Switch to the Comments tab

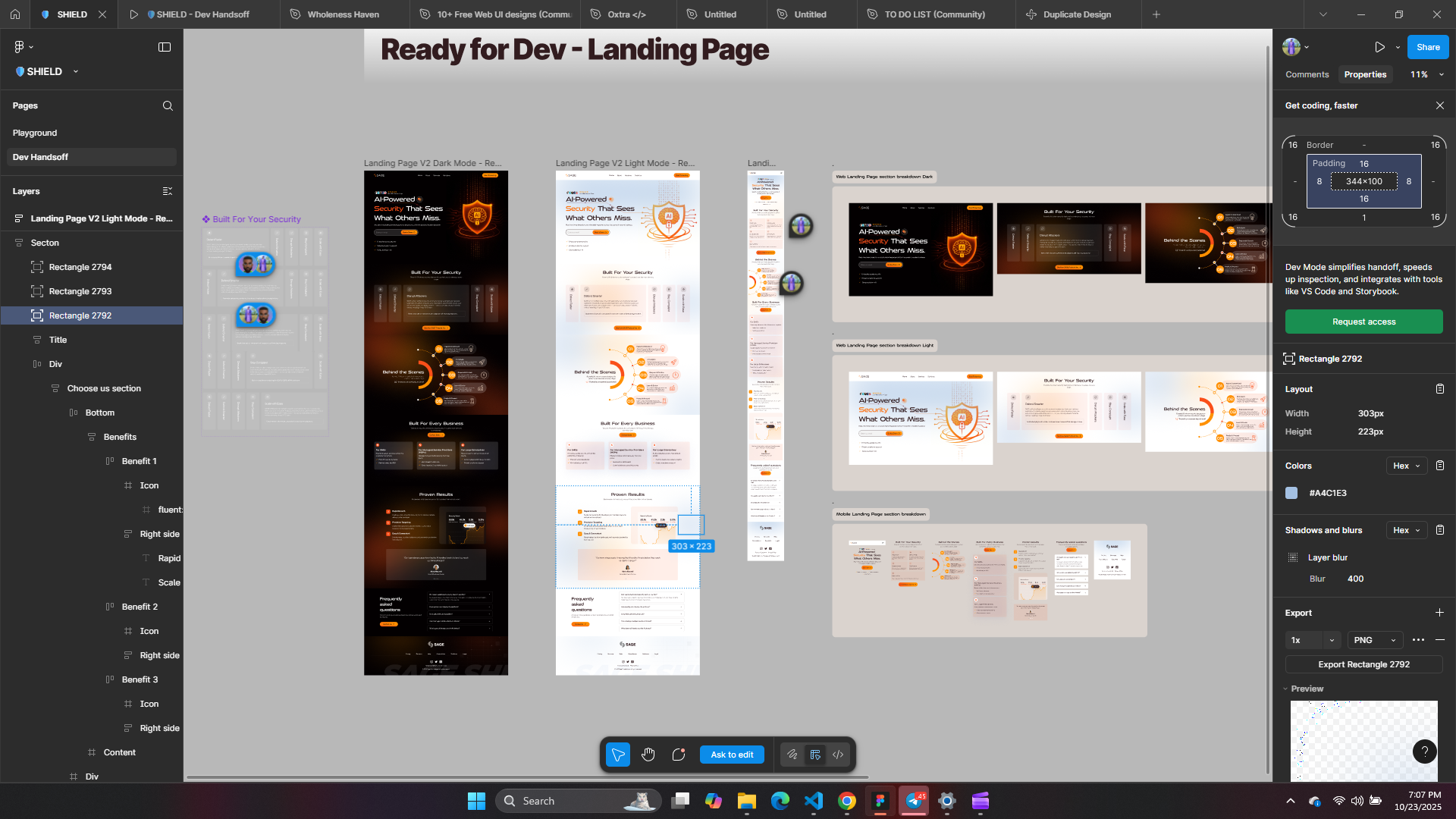coord(1307,74)
